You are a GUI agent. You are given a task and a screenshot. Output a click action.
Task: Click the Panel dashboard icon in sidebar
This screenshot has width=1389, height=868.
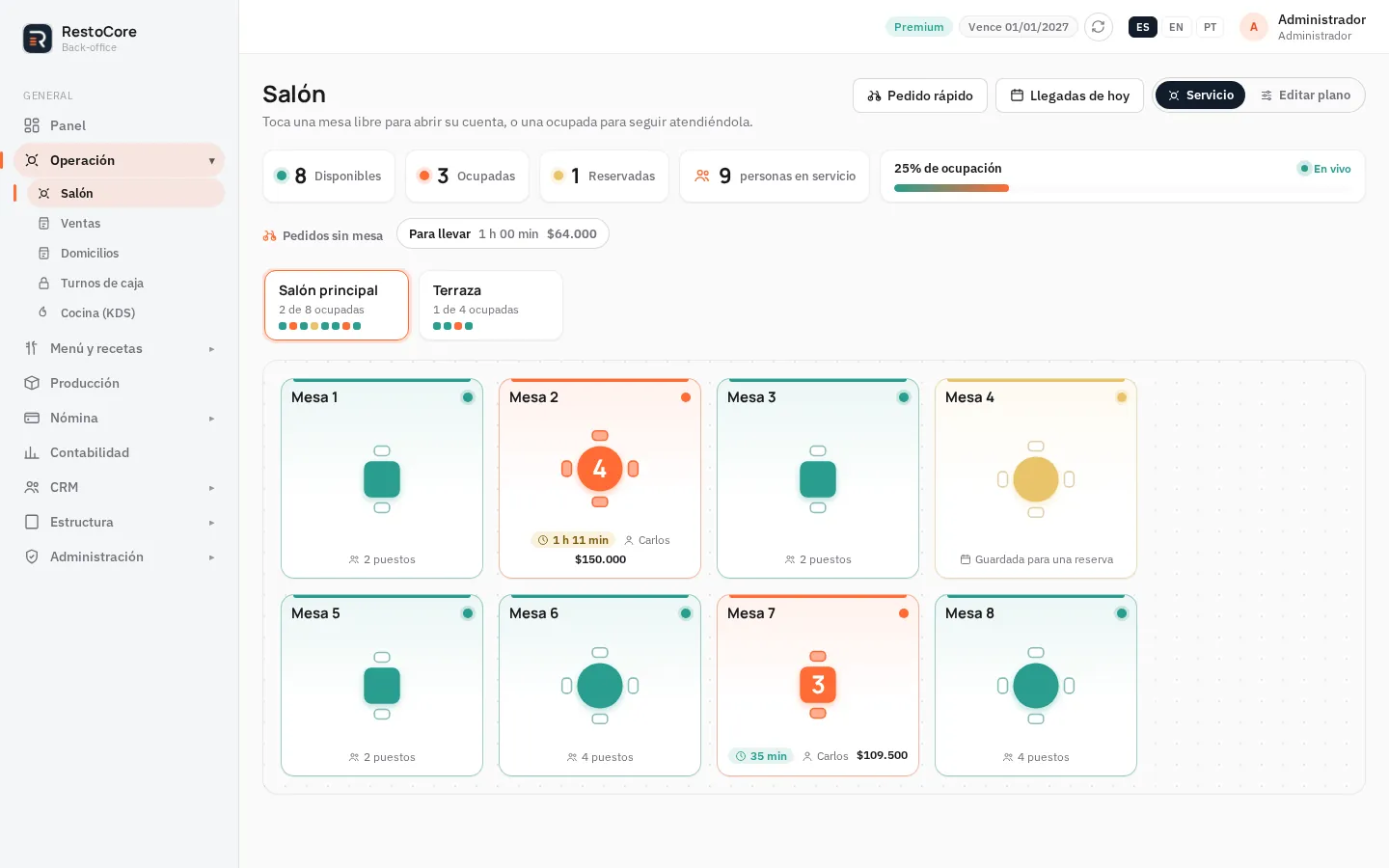click(32, 125)
